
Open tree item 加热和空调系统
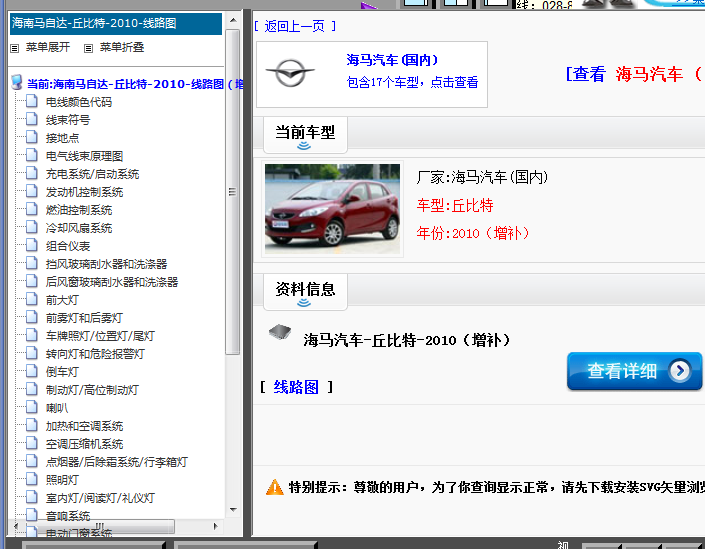[84, 426]
